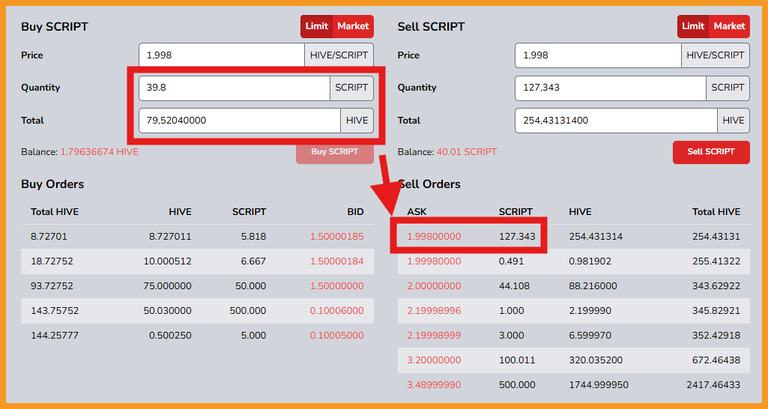Screen dimensions: 768x409
Task: Click the Buy SCRIPT submit button
Action: tap(335, 152)
